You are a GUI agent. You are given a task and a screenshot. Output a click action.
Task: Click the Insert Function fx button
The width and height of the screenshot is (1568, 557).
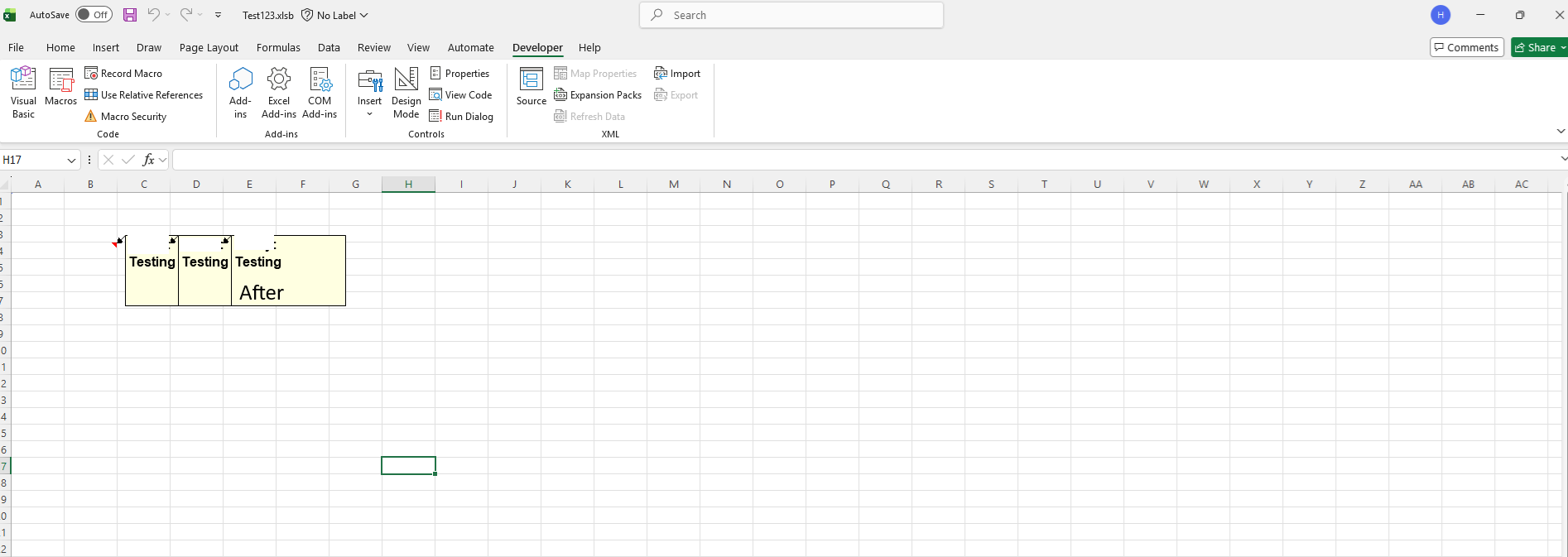[148, 160]
